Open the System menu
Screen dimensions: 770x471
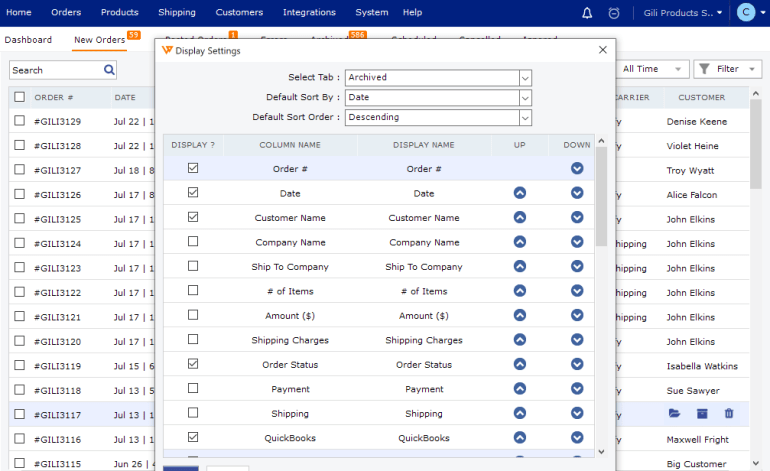pos(372,12)
